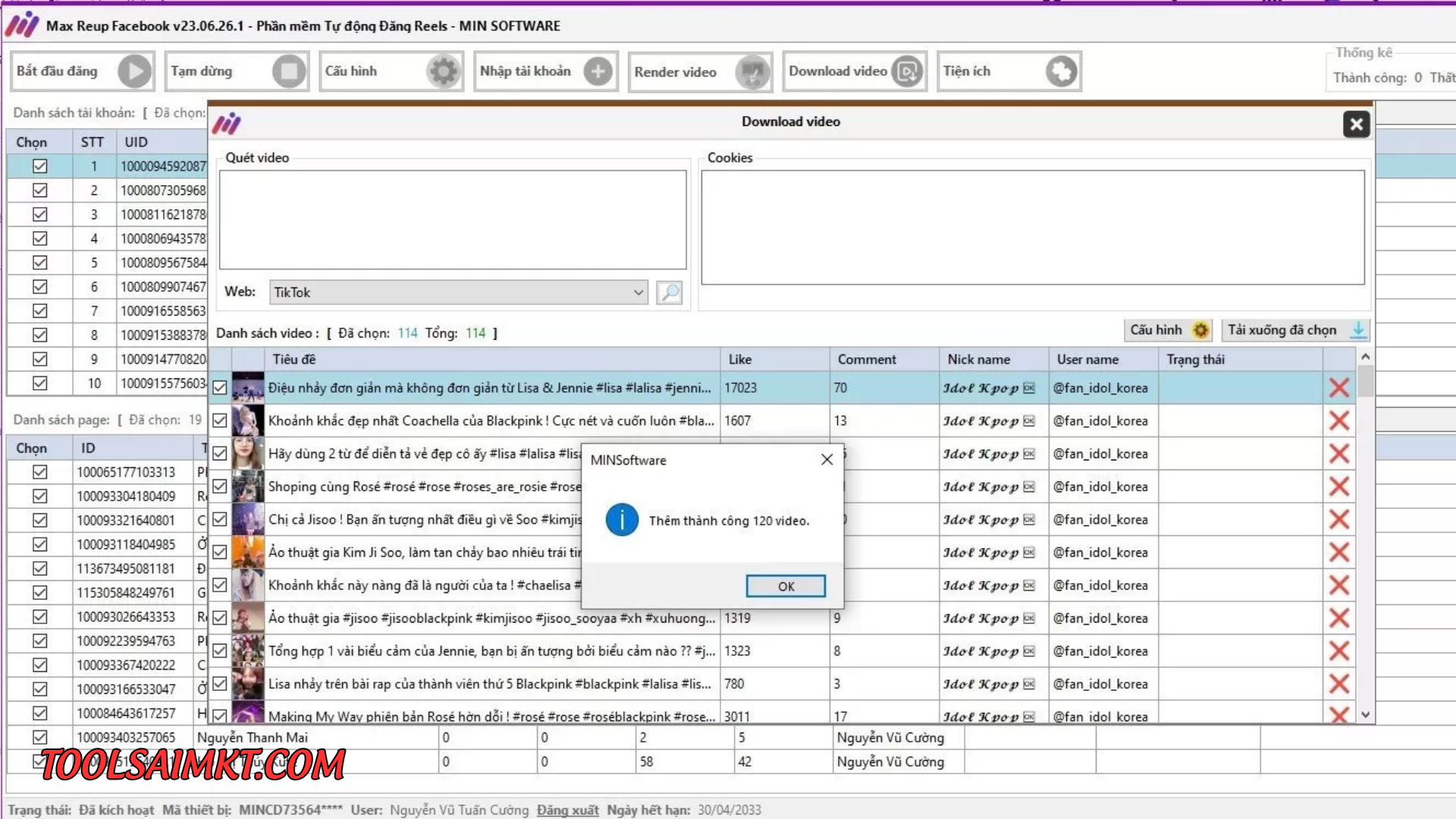Uncheck the 'Điệu nhảy đơn giản' video checkbox
The height and width of the screenshot is (819, 1456).
[220, 388]
